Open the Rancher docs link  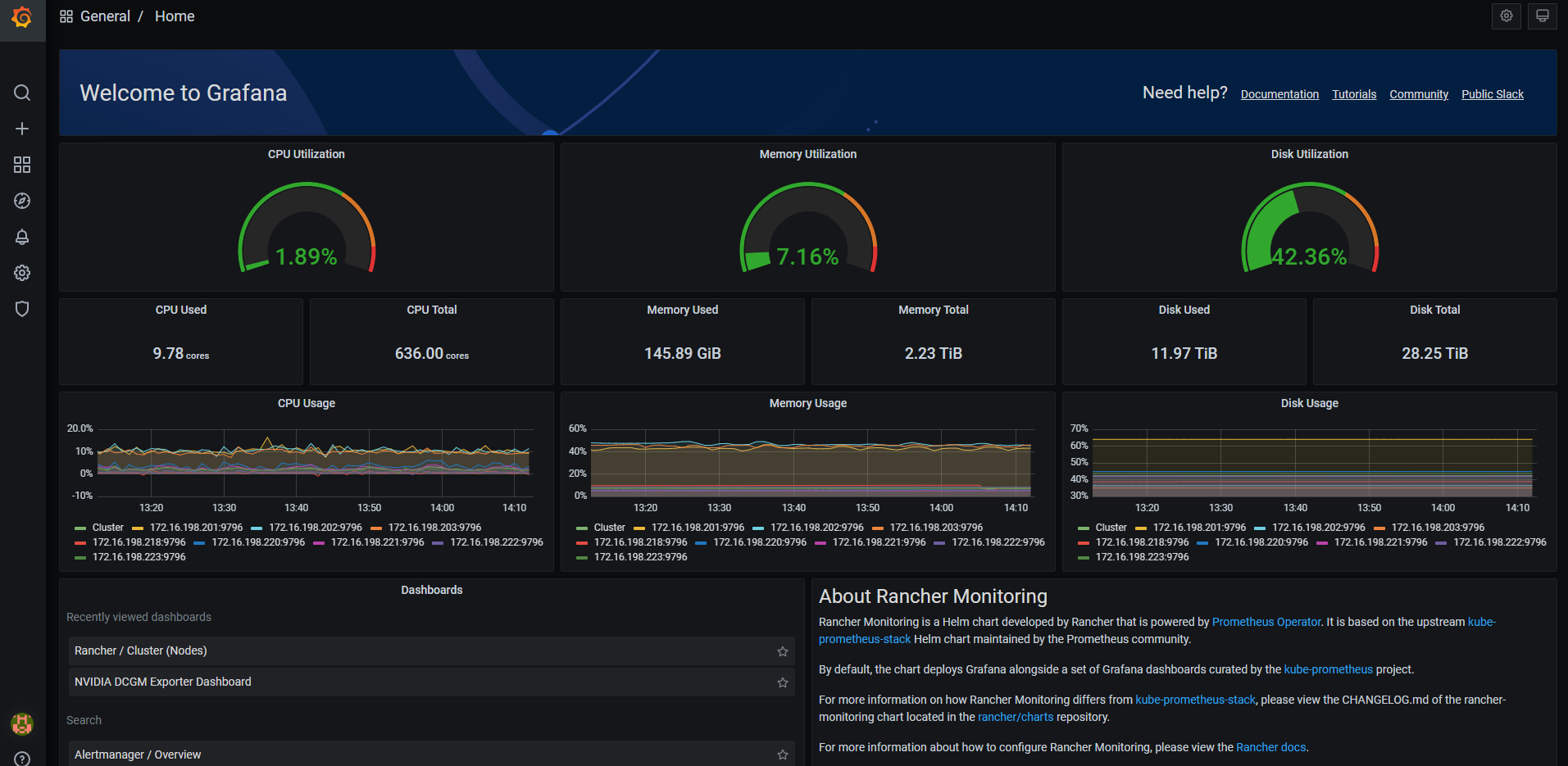point(1270,747)
